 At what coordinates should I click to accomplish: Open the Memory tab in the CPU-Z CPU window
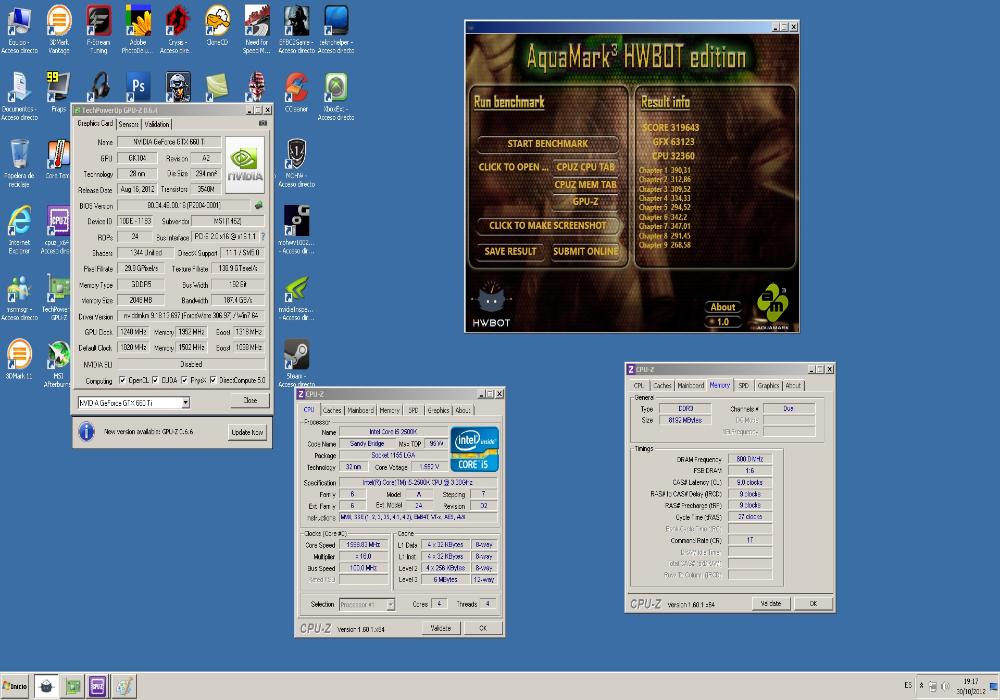pos(390,410)
